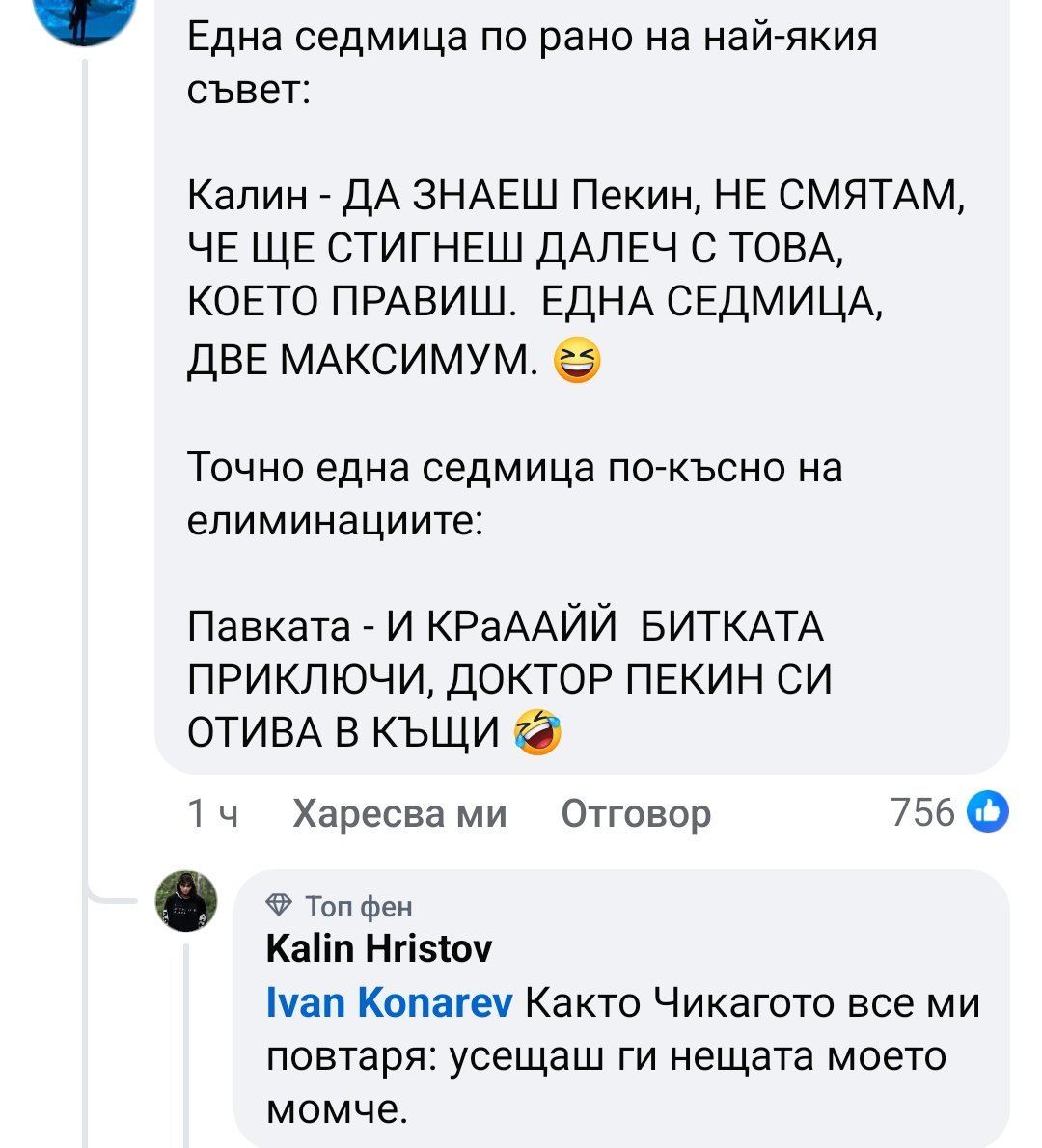
Task: Click the 1 ч comment timestamp
Action: [x=212, y=814]
